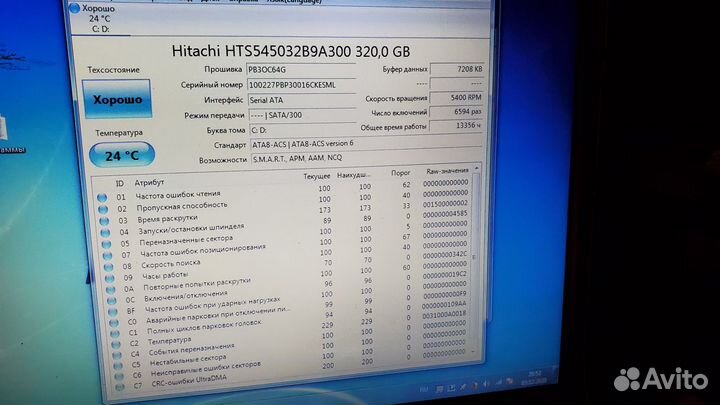Click the status circle for attribute 05
Viewport: 720px width, 405px height.
(x=106, y=244)
